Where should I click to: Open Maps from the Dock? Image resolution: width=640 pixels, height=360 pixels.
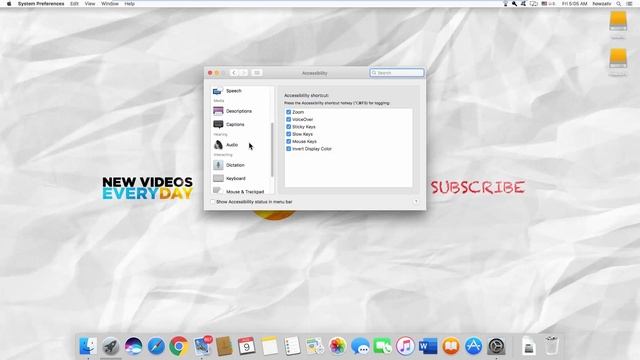click(x=315, y=346)
